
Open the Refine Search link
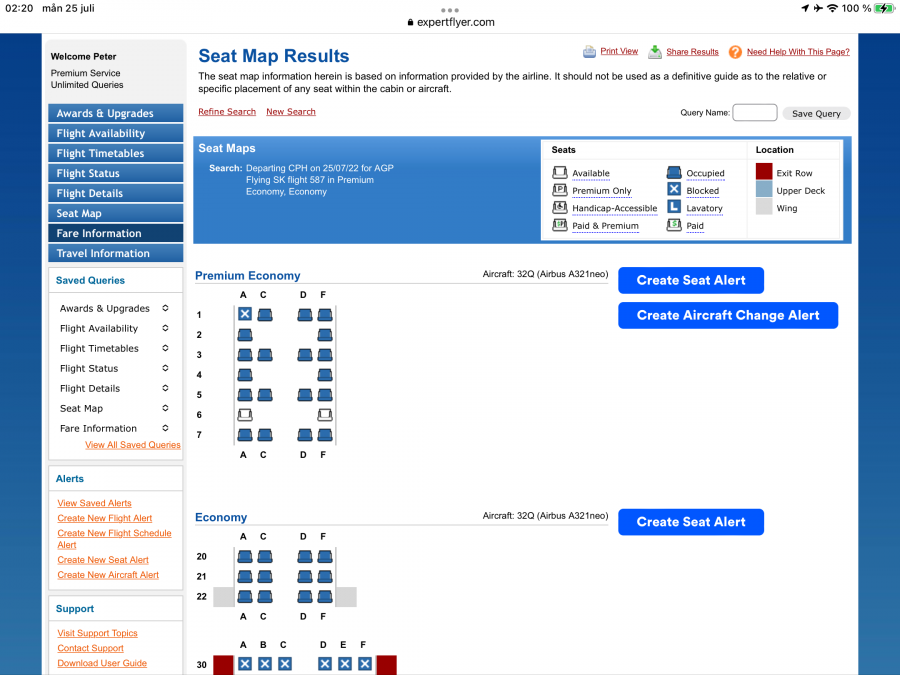pos(227,112)
